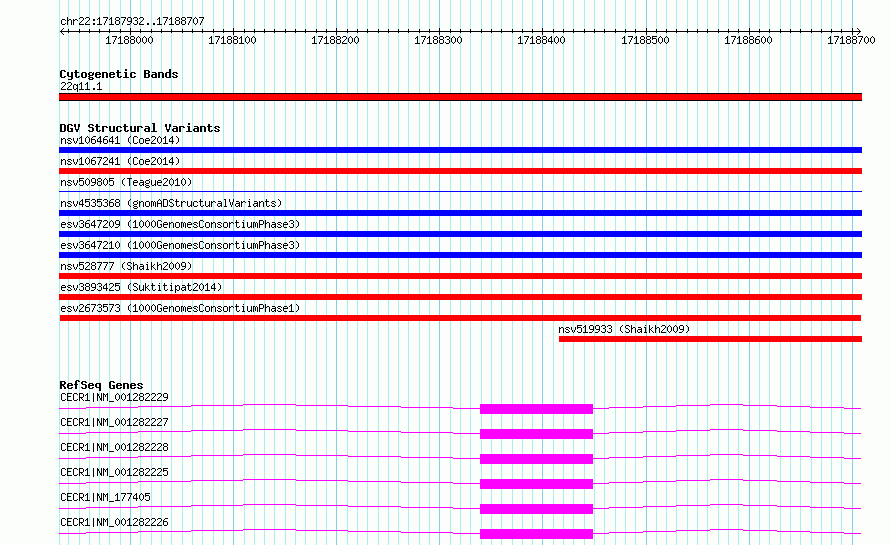Click the left arrow end of the ruler
This screenshot has width=890, height=545.
coord(62,31)
